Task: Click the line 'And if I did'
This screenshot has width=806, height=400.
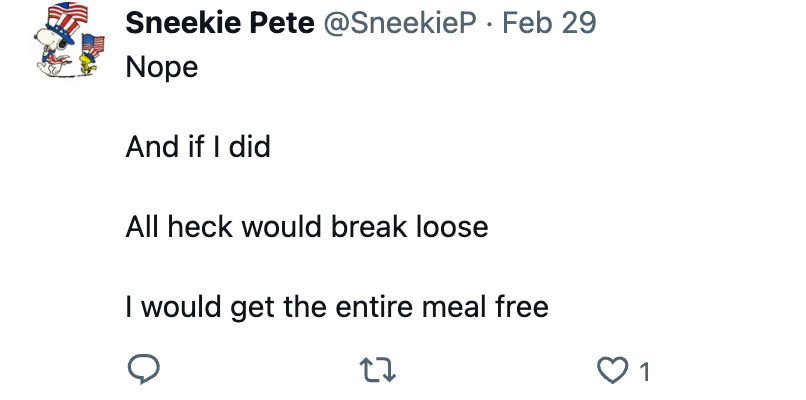Action: tap(198, 147)
